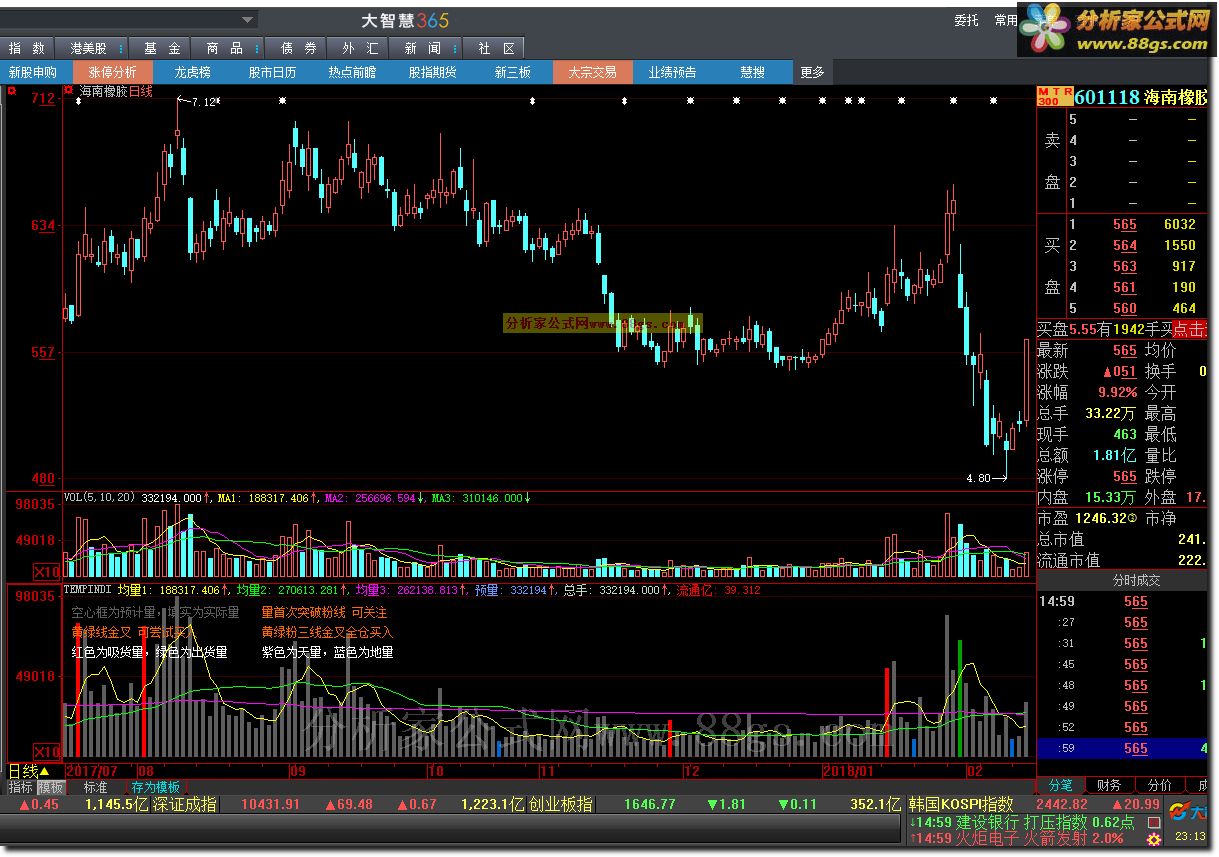Select the 慧搜 tab
This screenshot has width=1219, height=857.
[753, 72]
